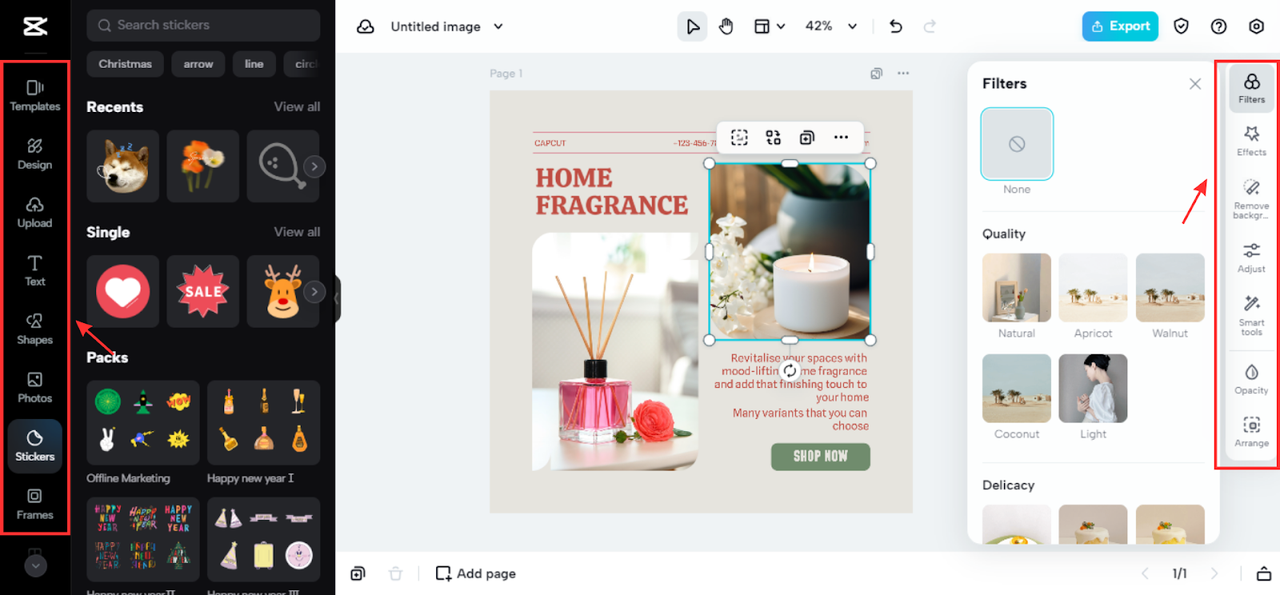The height and width of the screenshot is (595, 1280).
Task: Click the SHOP NOW button on canvas
Action: [820, 456]
